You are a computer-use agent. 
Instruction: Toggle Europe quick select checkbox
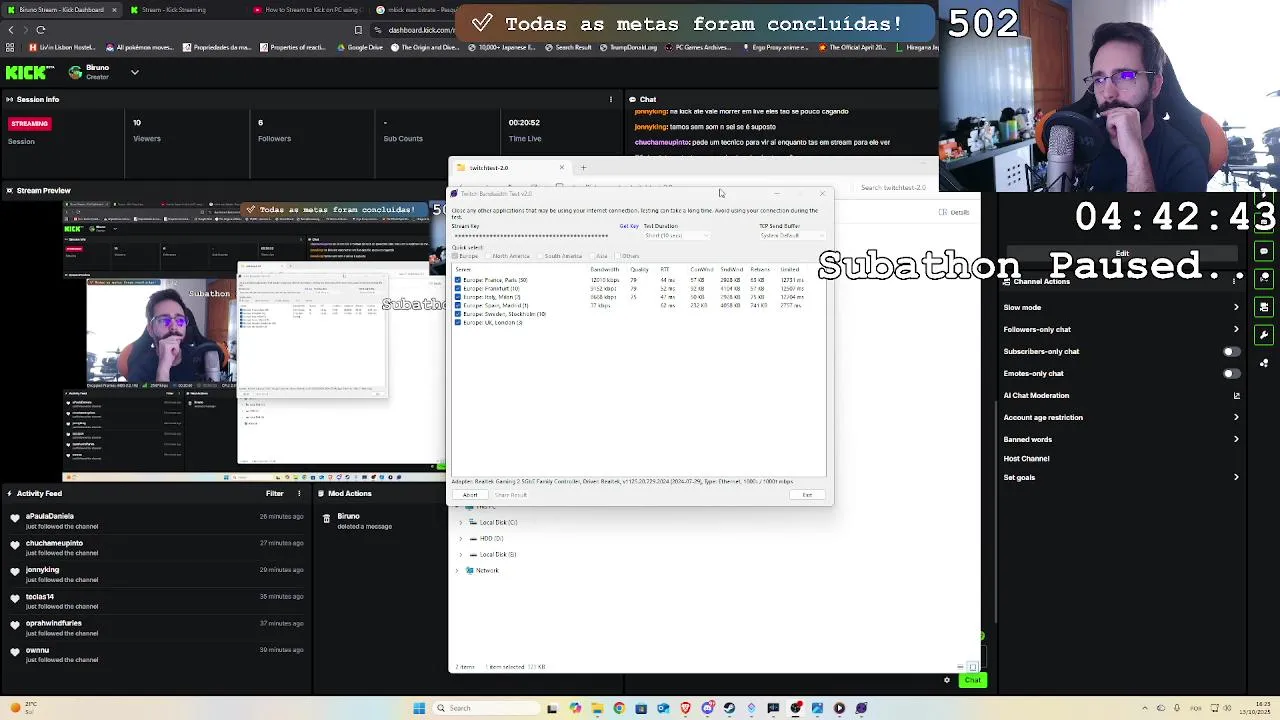pyautogui.click(x=456, y=256)
